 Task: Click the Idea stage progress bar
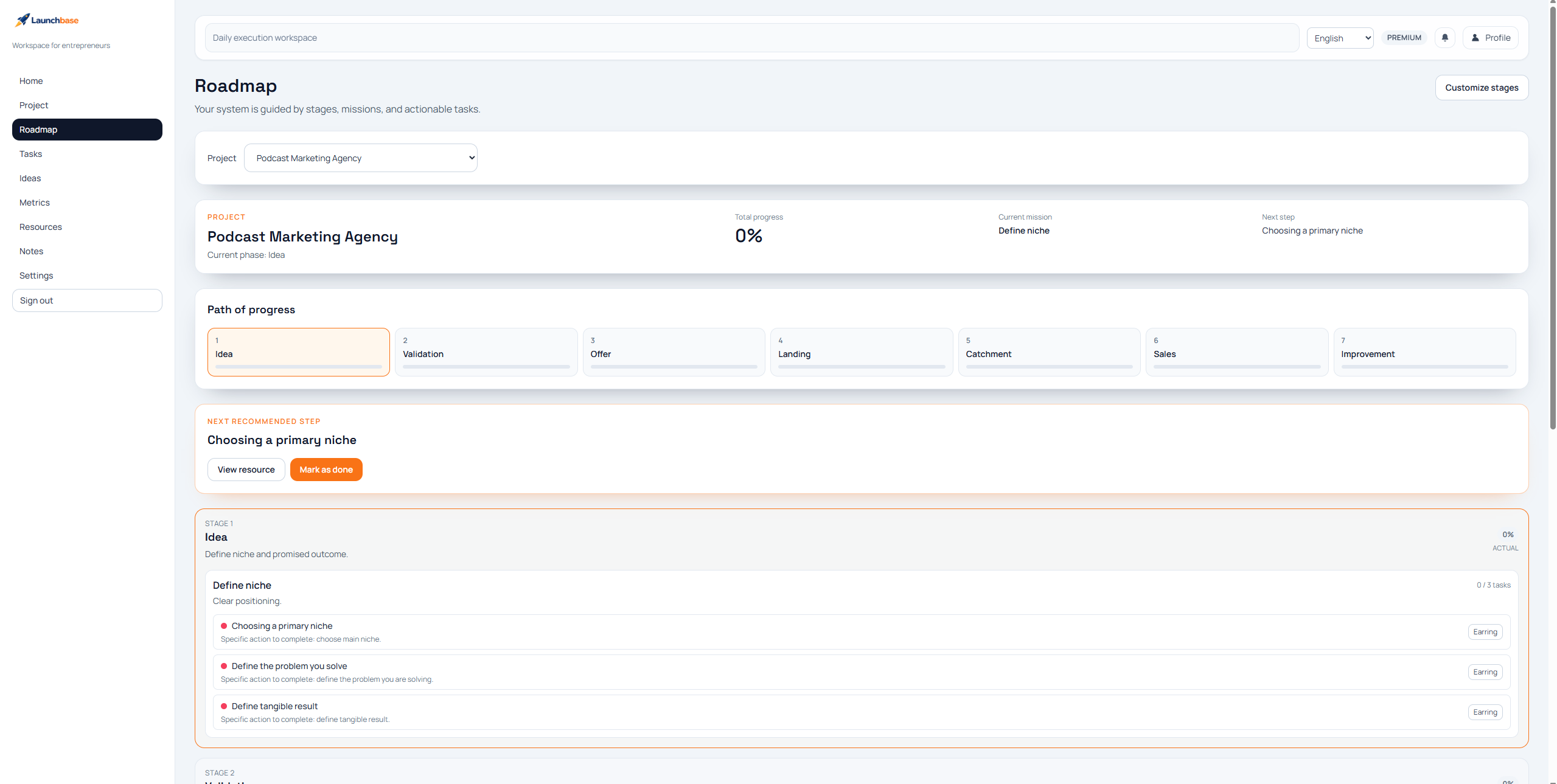[298, 367]
